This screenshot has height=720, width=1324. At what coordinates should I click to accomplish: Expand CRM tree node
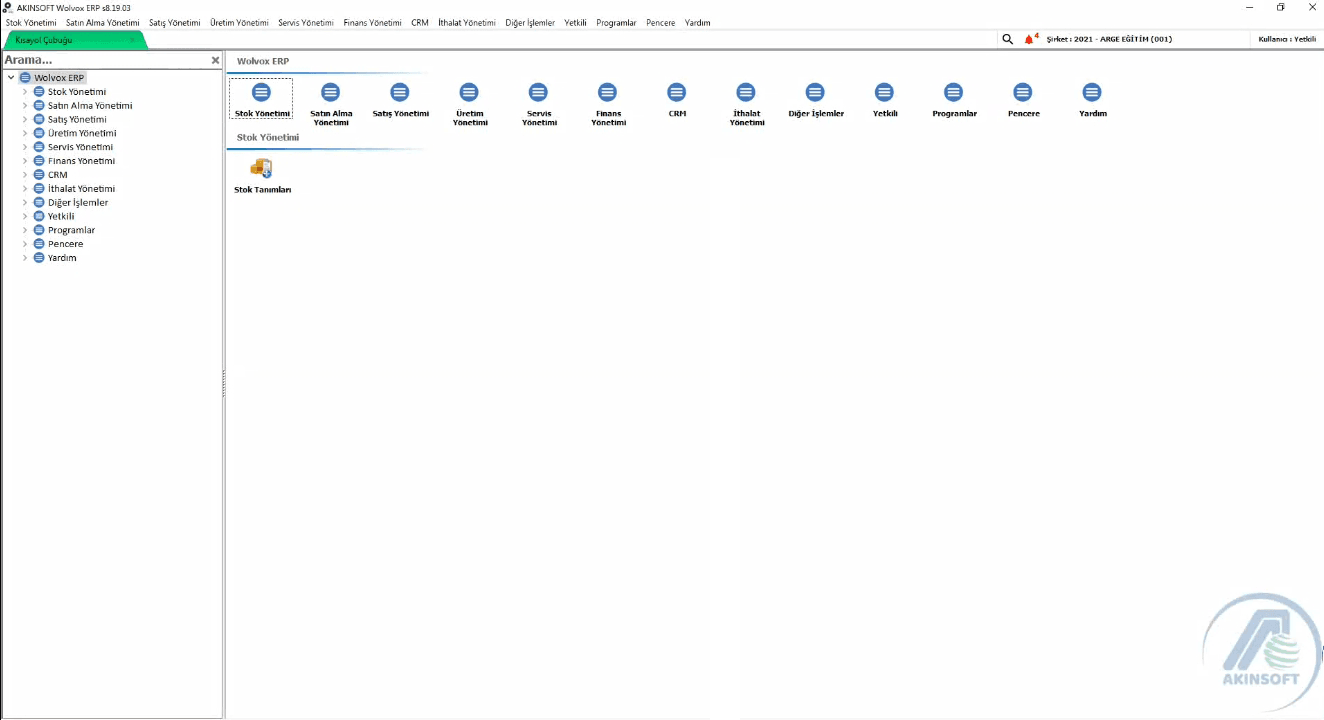[25, 175]
